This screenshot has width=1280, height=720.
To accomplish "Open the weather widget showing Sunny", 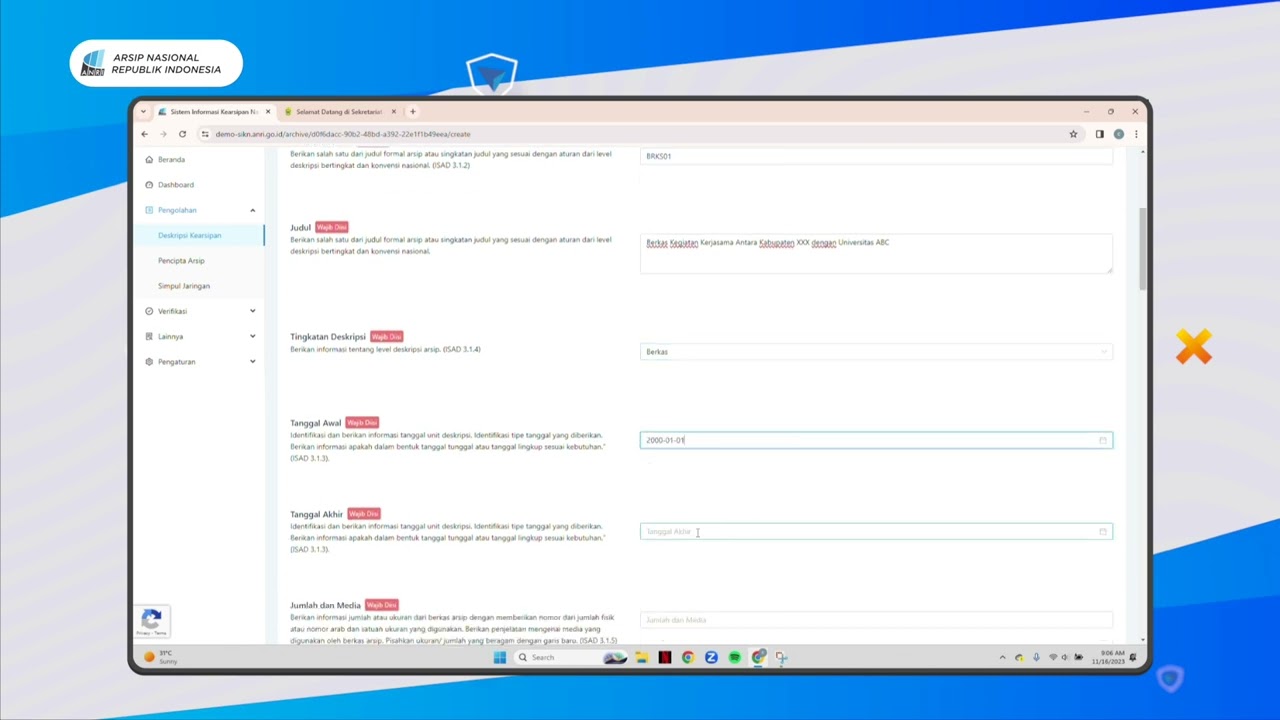I will coord(161,657).
